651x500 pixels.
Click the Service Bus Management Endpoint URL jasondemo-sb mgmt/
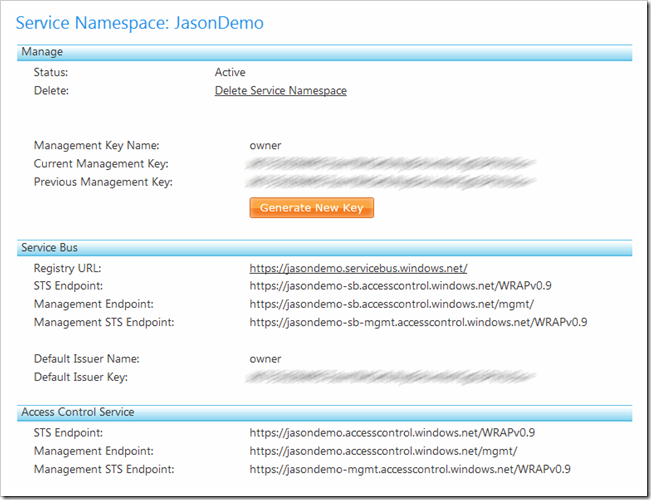(x=392, y=304)
